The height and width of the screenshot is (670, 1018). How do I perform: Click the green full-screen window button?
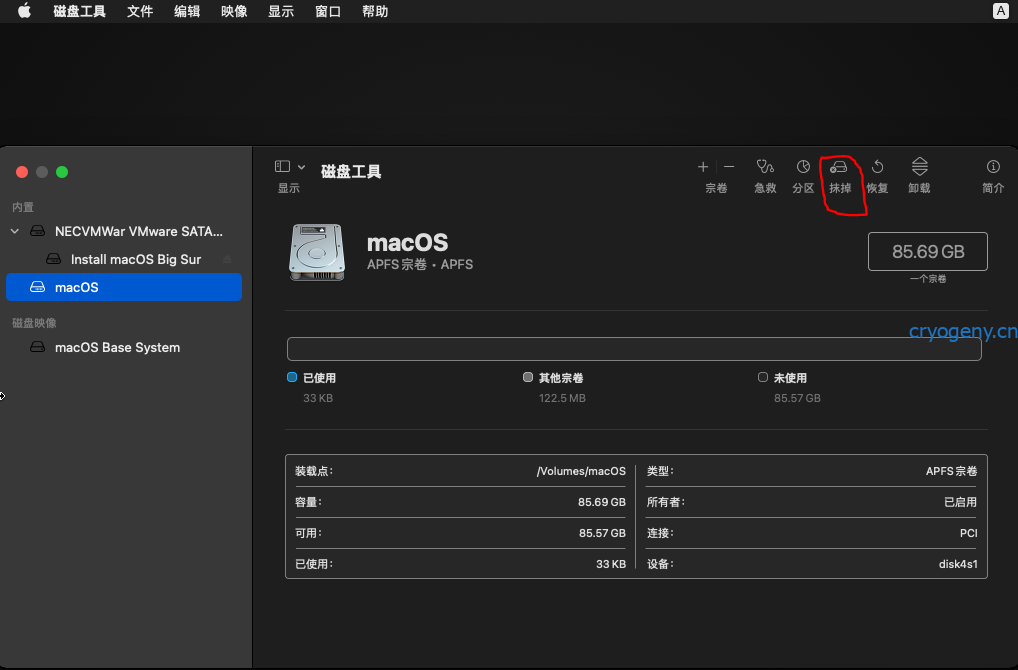62,172
